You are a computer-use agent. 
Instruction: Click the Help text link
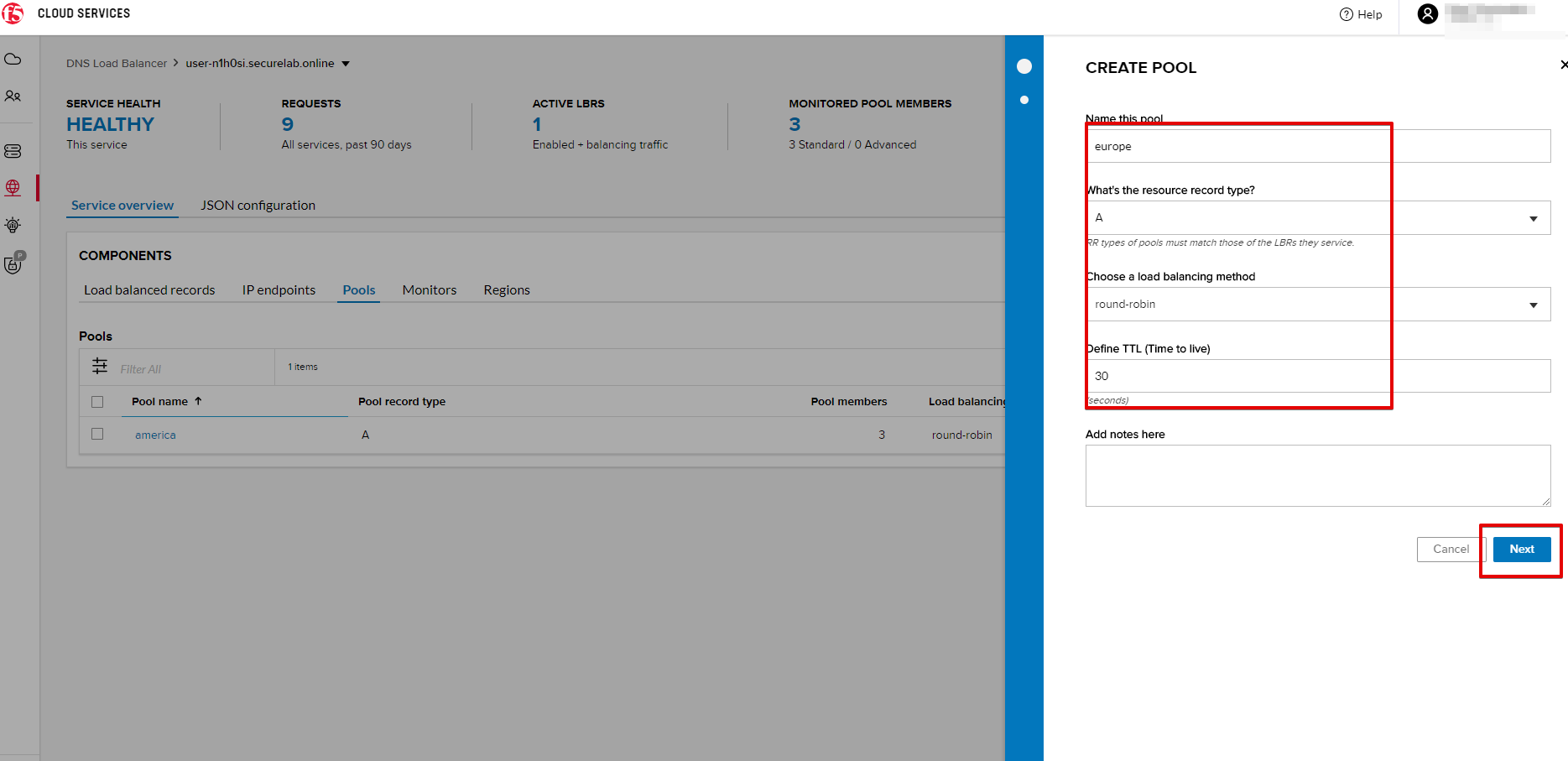pyautogui.click(x=1370, y=14)
